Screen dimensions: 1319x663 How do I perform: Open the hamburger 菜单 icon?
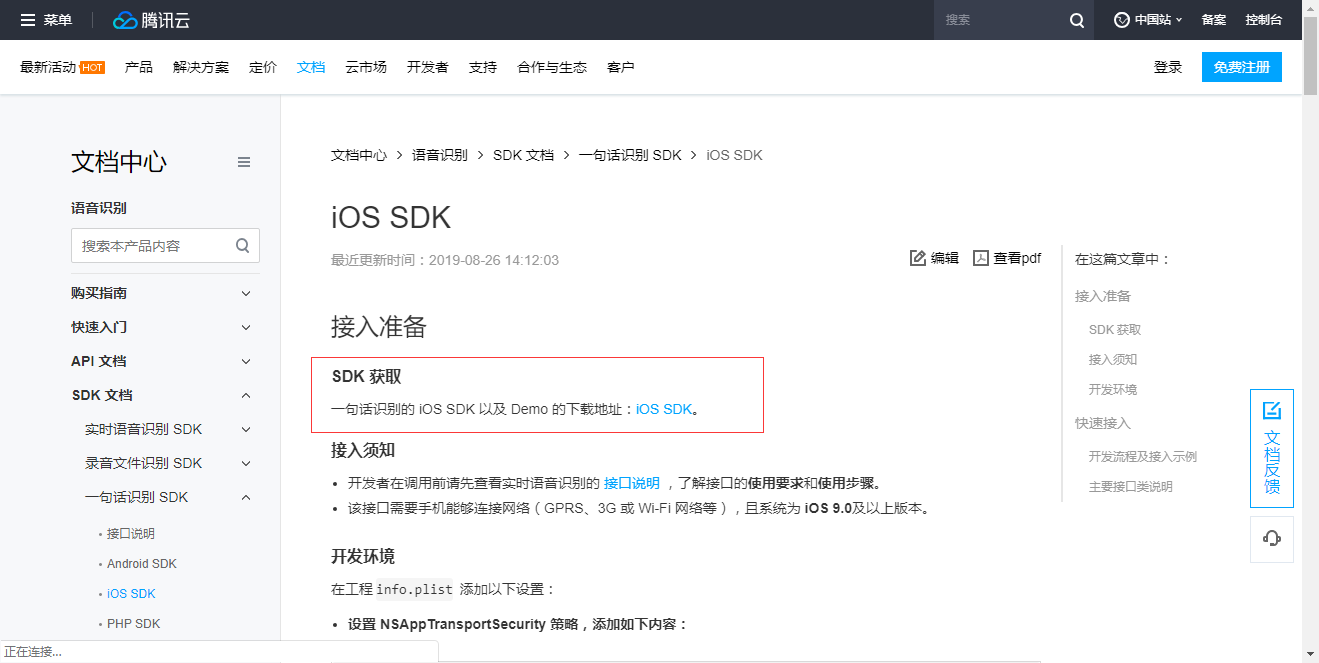28,20
